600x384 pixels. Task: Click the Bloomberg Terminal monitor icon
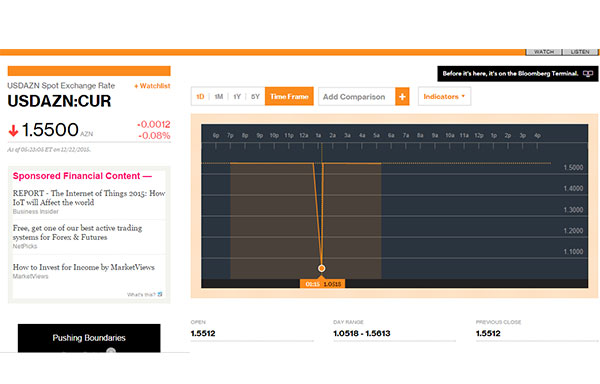point(588,73)
